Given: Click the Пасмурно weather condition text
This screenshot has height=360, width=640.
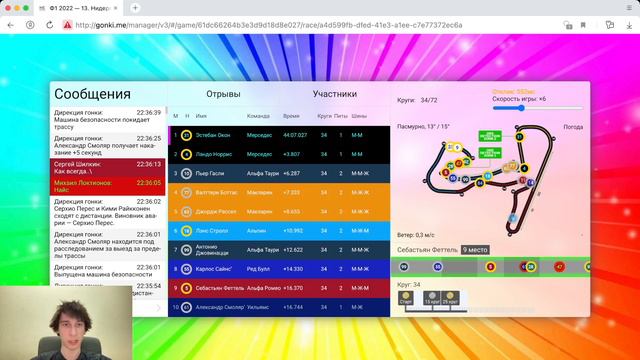Looking at the screenshot, I should (x=423, y=127).
